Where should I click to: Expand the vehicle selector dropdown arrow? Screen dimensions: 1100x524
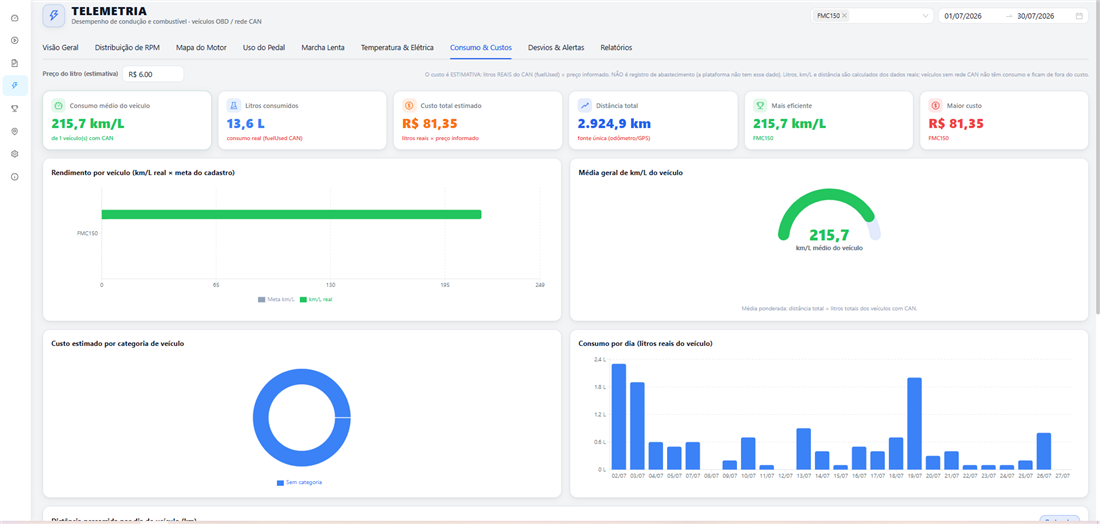pyautogui.click(x=925, y=15)
